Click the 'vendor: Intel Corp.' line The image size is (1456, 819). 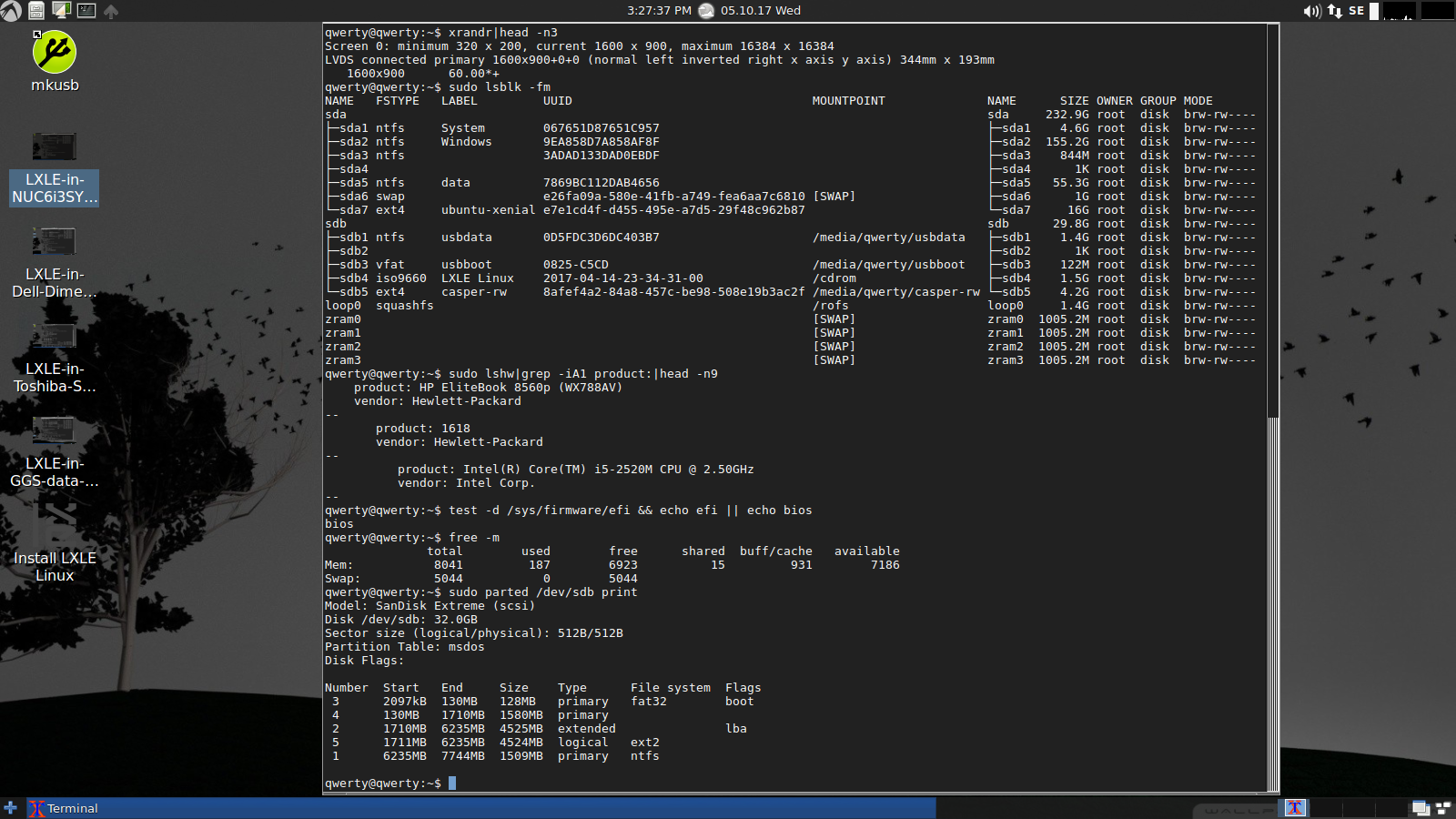point(465,483)
